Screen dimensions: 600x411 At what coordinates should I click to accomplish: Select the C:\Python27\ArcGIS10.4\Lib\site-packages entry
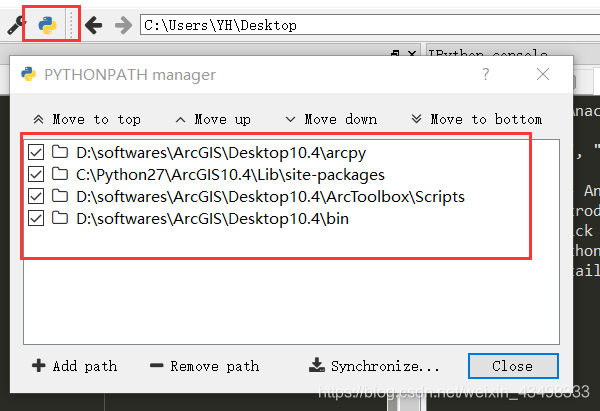click(230, 175)
